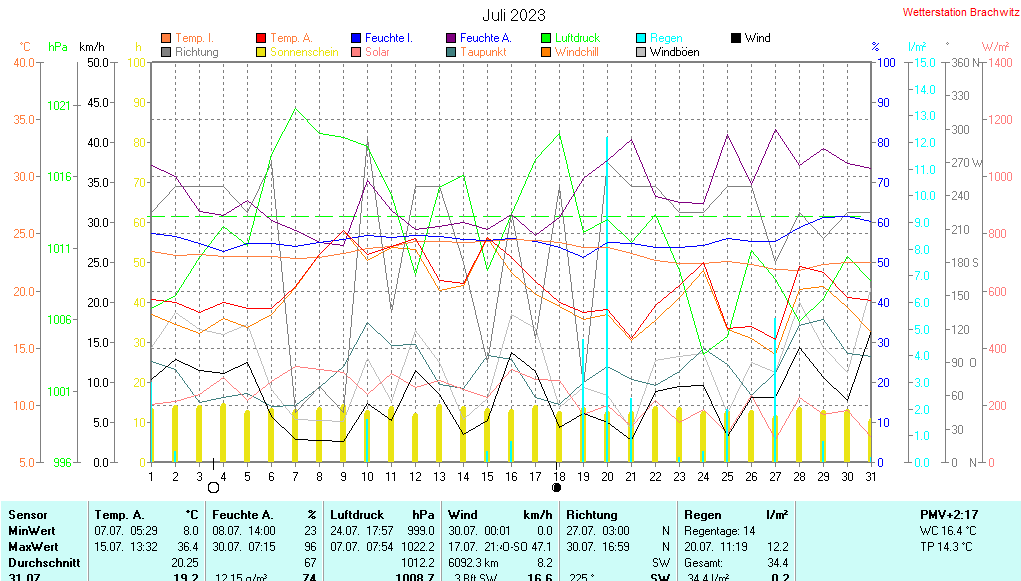This screenshot has height=581, width=1021.
Task: Click the 'Regen' legend label in the chart
Action: pyautogui.click(x=666, y=38)
